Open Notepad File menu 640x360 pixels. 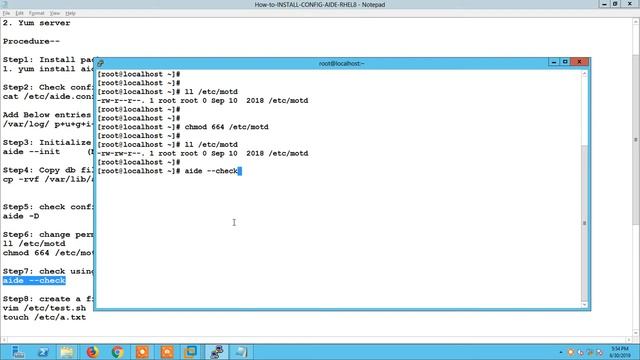pyautogui.click(x=6, y=13)
